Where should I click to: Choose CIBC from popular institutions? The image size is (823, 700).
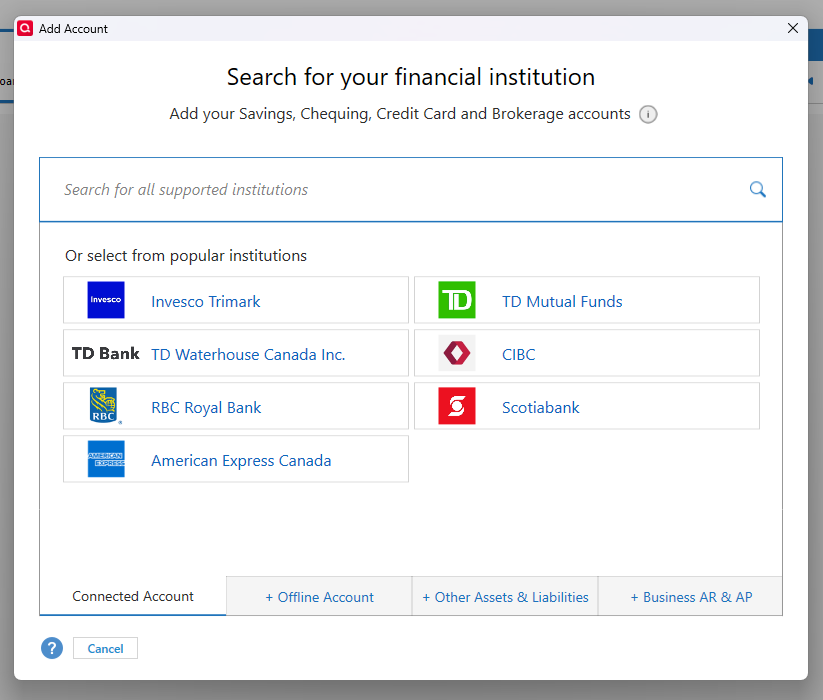587,353
